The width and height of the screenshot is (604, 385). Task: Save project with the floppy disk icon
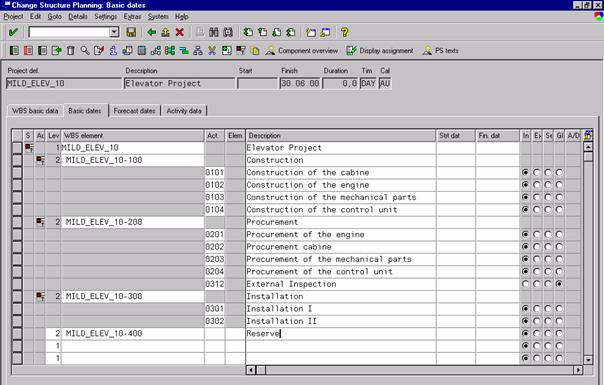coord(131,32)
